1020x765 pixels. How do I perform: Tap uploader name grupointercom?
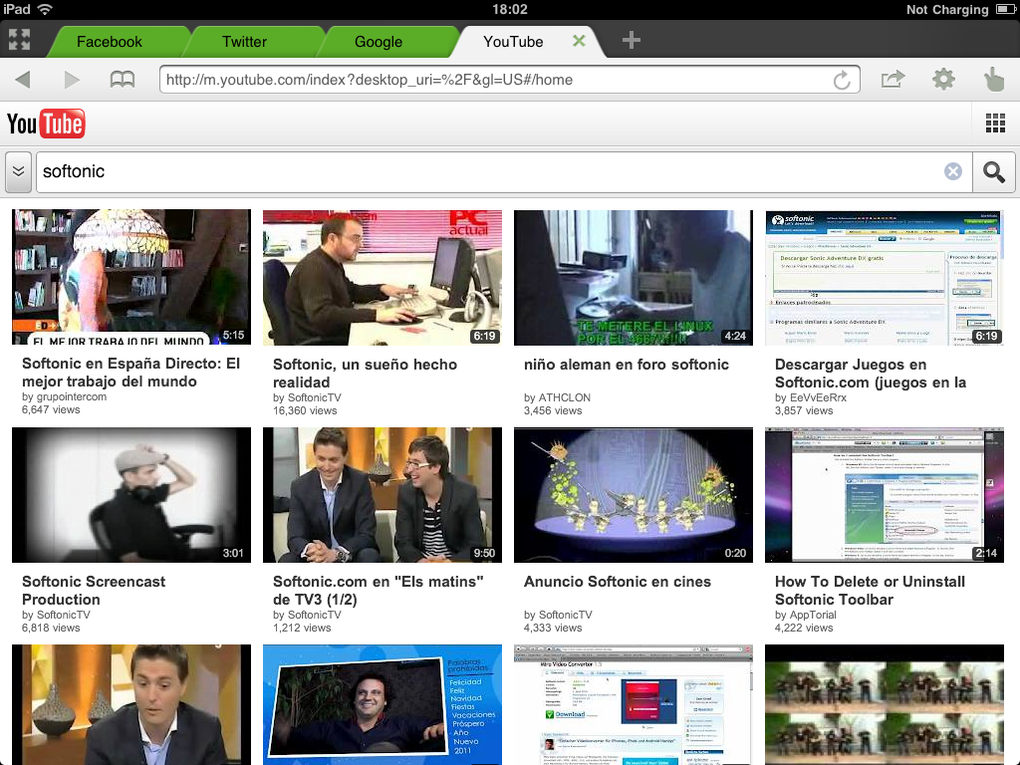point(72,397)
